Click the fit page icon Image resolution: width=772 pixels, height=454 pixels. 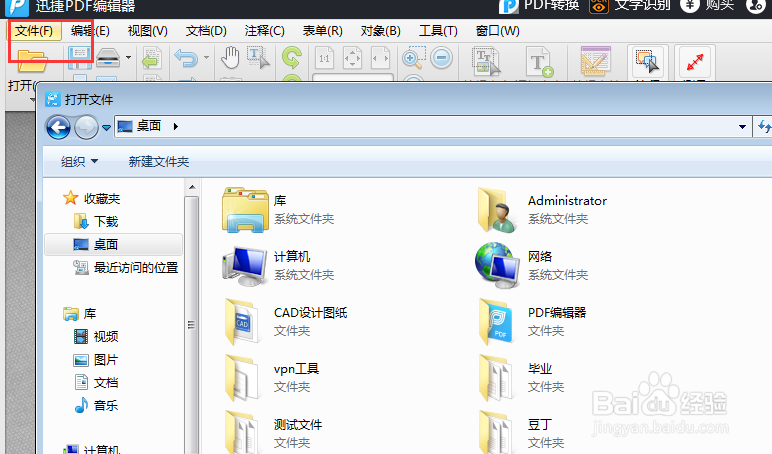coord(353,58)
